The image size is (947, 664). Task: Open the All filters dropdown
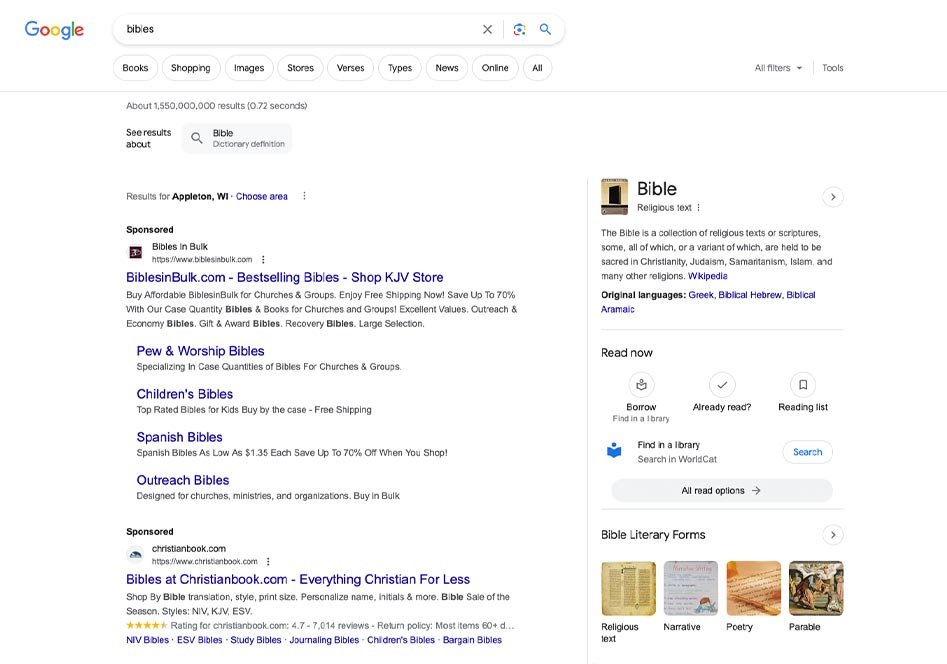[x=778, y=68]
